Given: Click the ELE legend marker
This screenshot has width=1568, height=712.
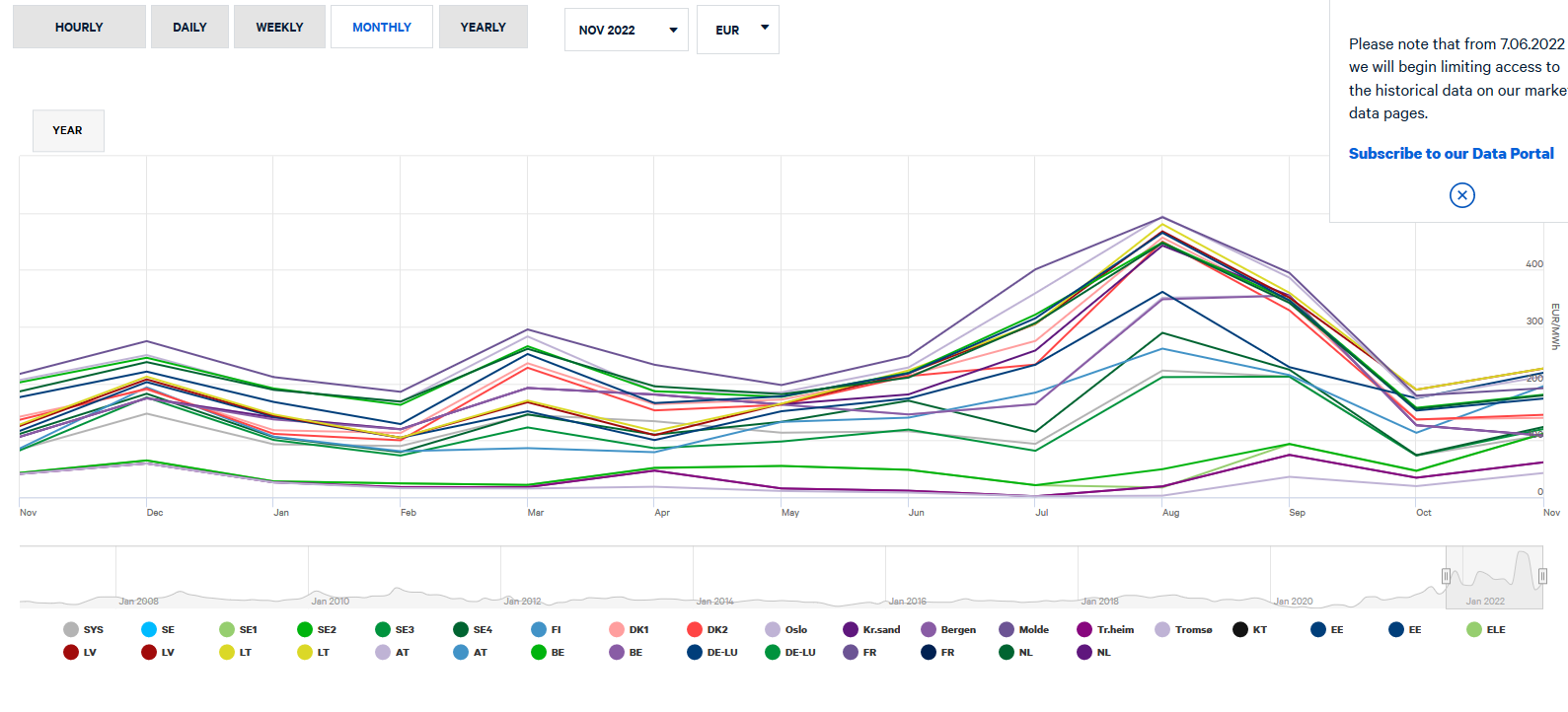Looking at the screenshot, I should (x=1474, y=629).
